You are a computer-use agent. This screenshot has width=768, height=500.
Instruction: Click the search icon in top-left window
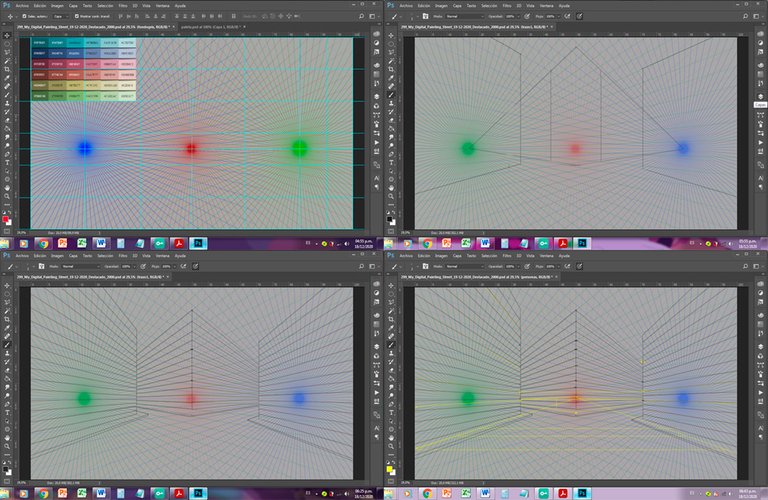coord(361,16)
